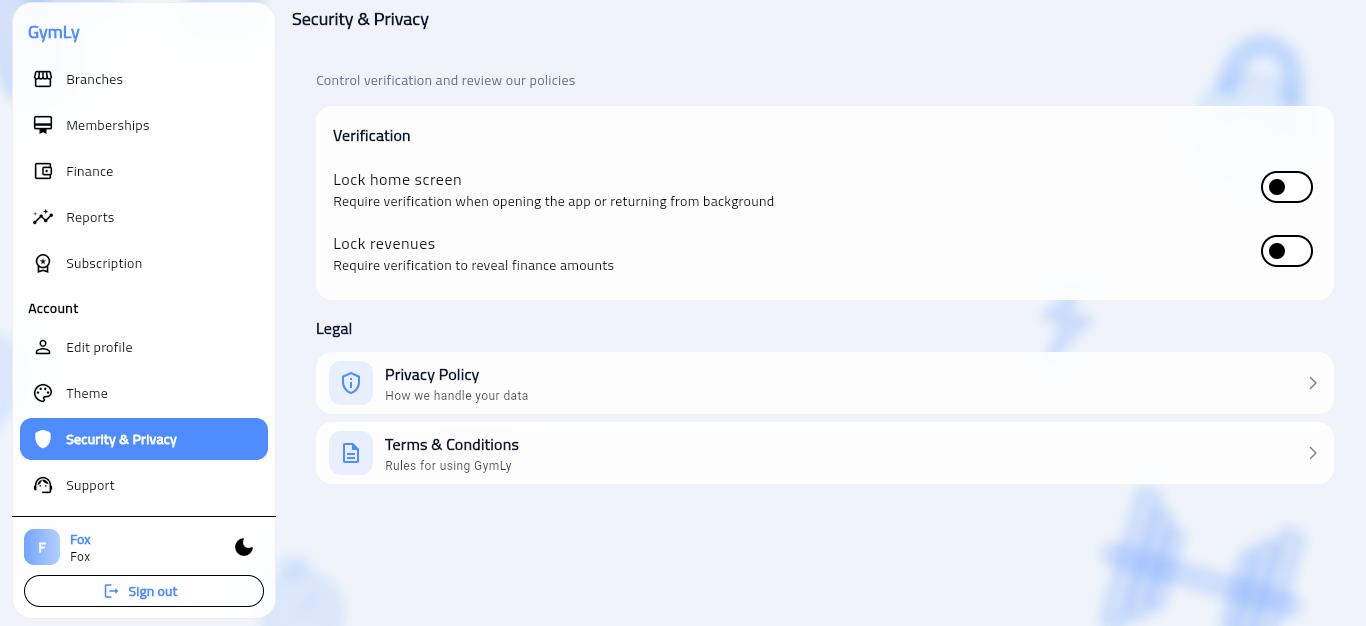Click the Edit profile person icon
This screenshot has height=626, width=1366.
pyautogui.click(x=43, y=347)
